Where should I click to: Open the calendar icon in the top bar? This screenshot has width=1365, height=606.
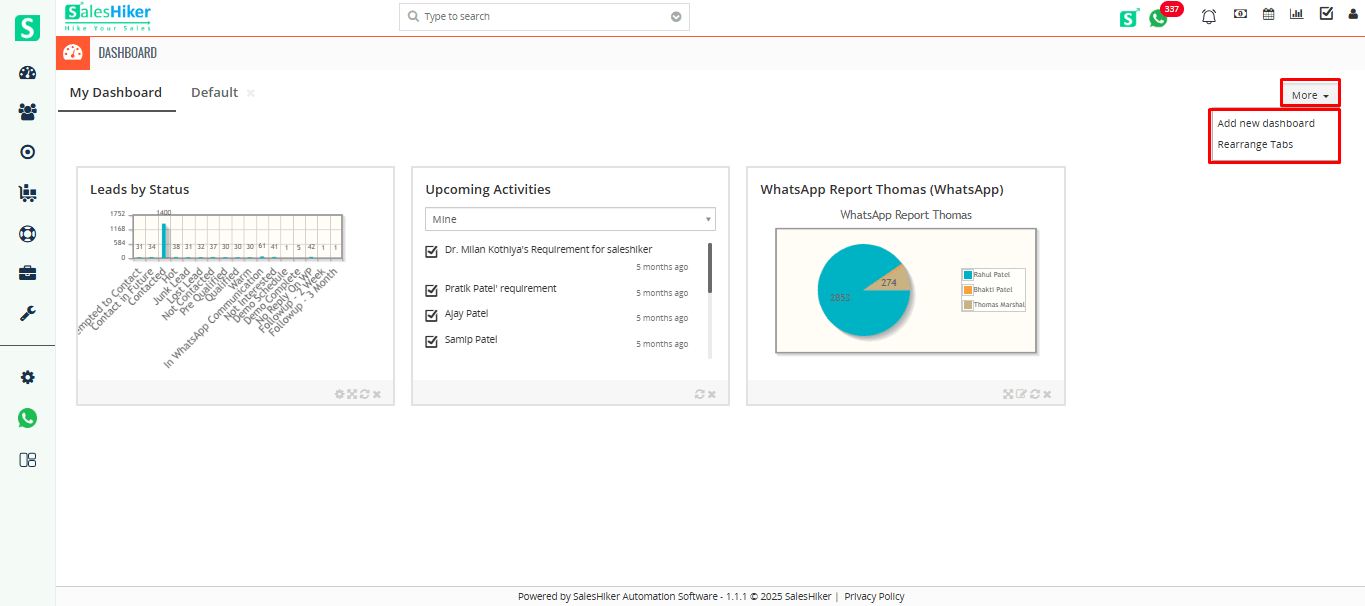click(x=1268, y=14)
